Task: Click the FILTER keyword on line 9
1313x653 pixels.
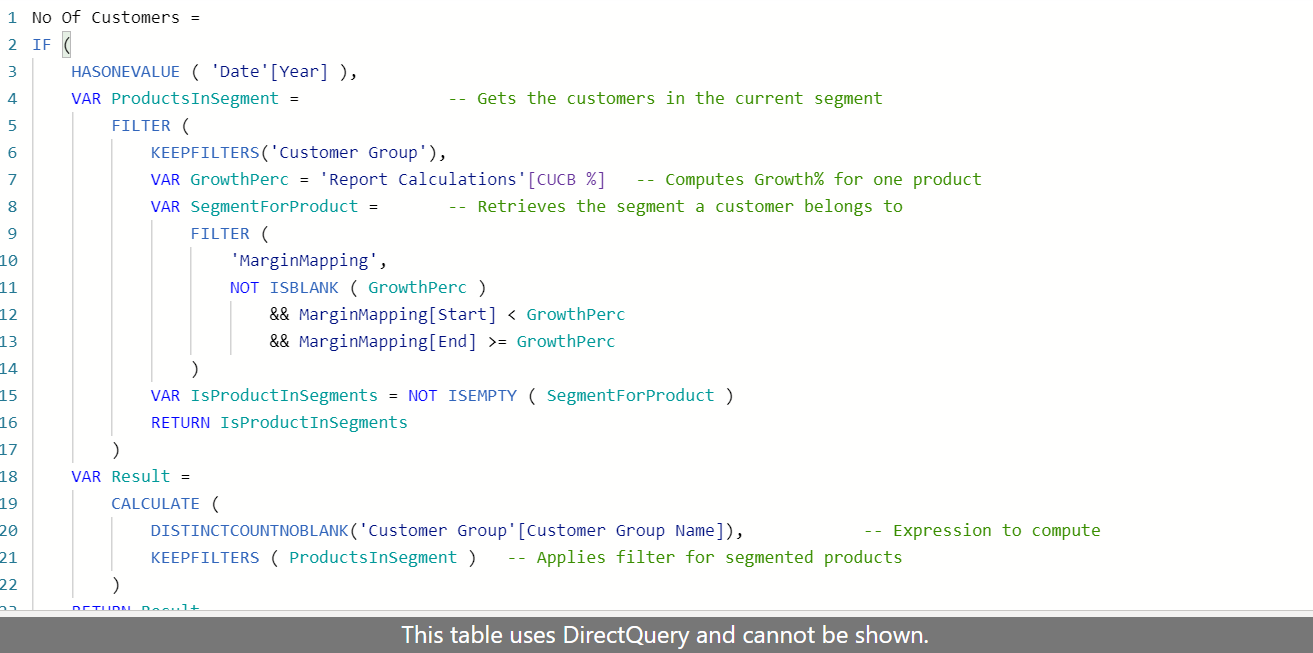Action: coord(220,233)
